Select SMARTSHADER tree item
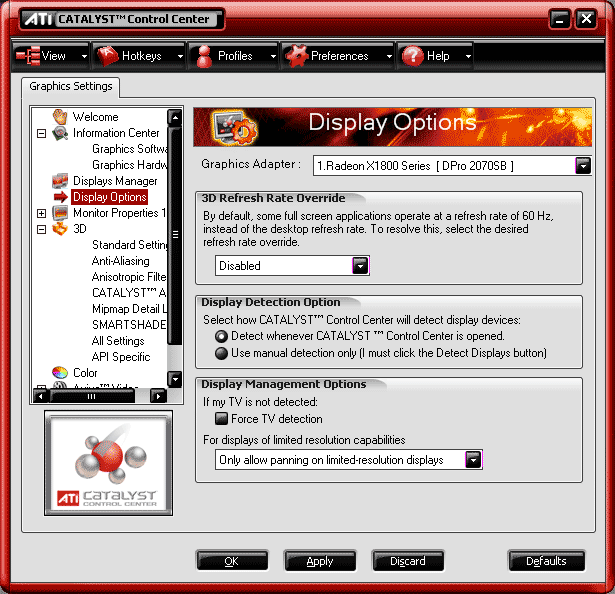Image resolution: width=615 pixels, height=594 pixels. coord(129,325)
